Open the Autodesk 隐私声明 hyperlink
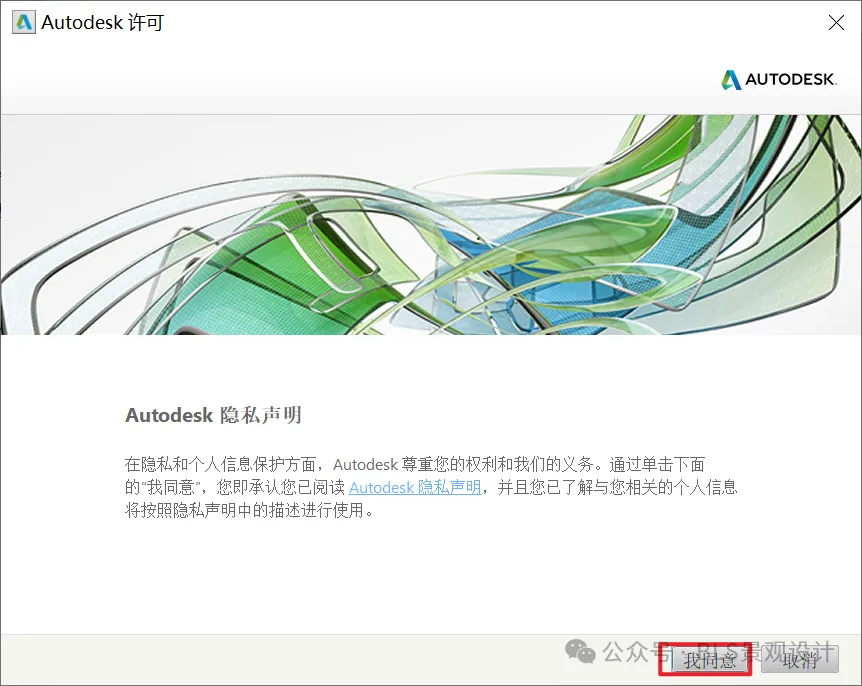The height and width of the screenshot is (686, 862). 415,488
